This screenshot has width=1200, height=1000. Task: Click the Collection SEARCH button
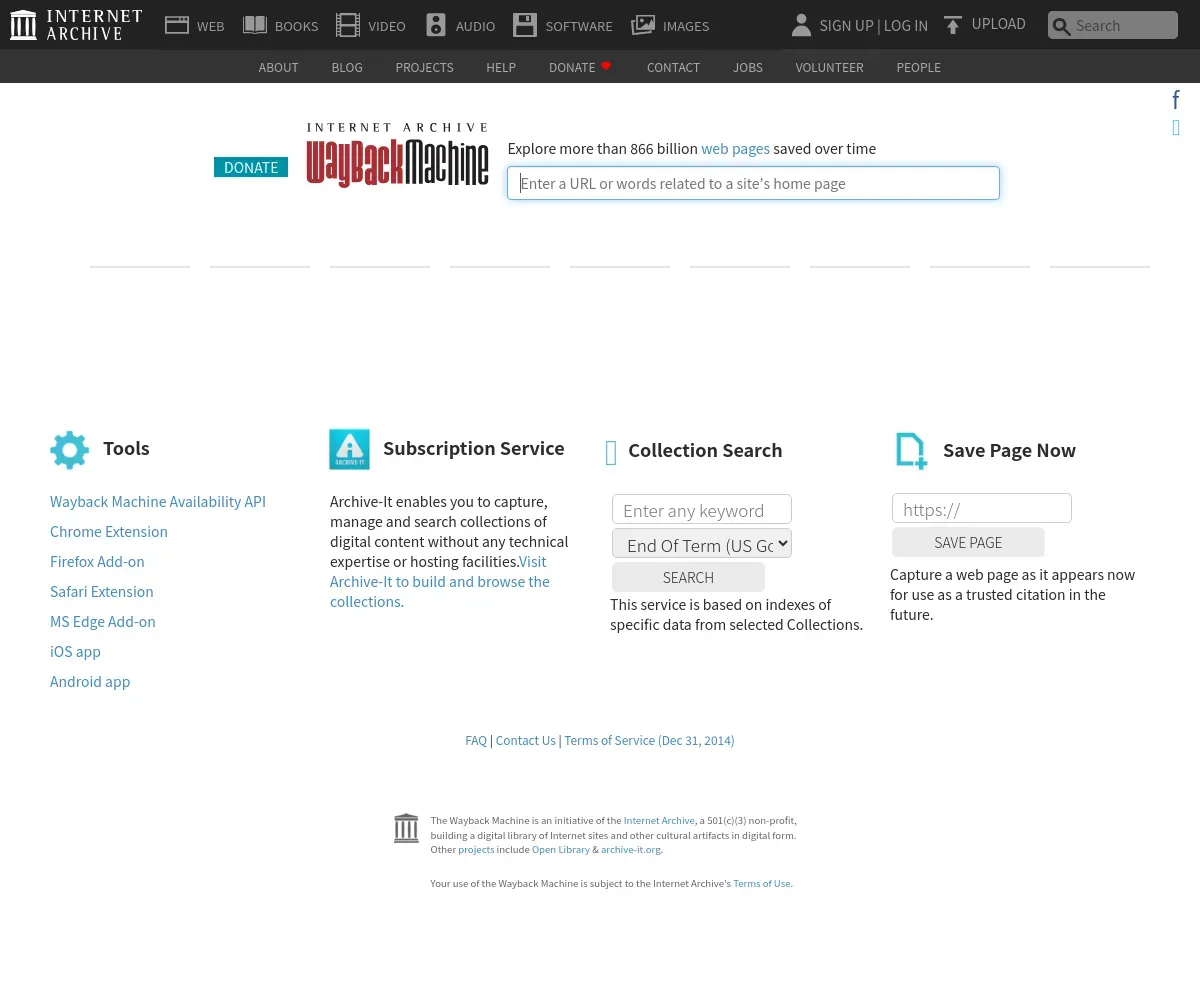688,577
